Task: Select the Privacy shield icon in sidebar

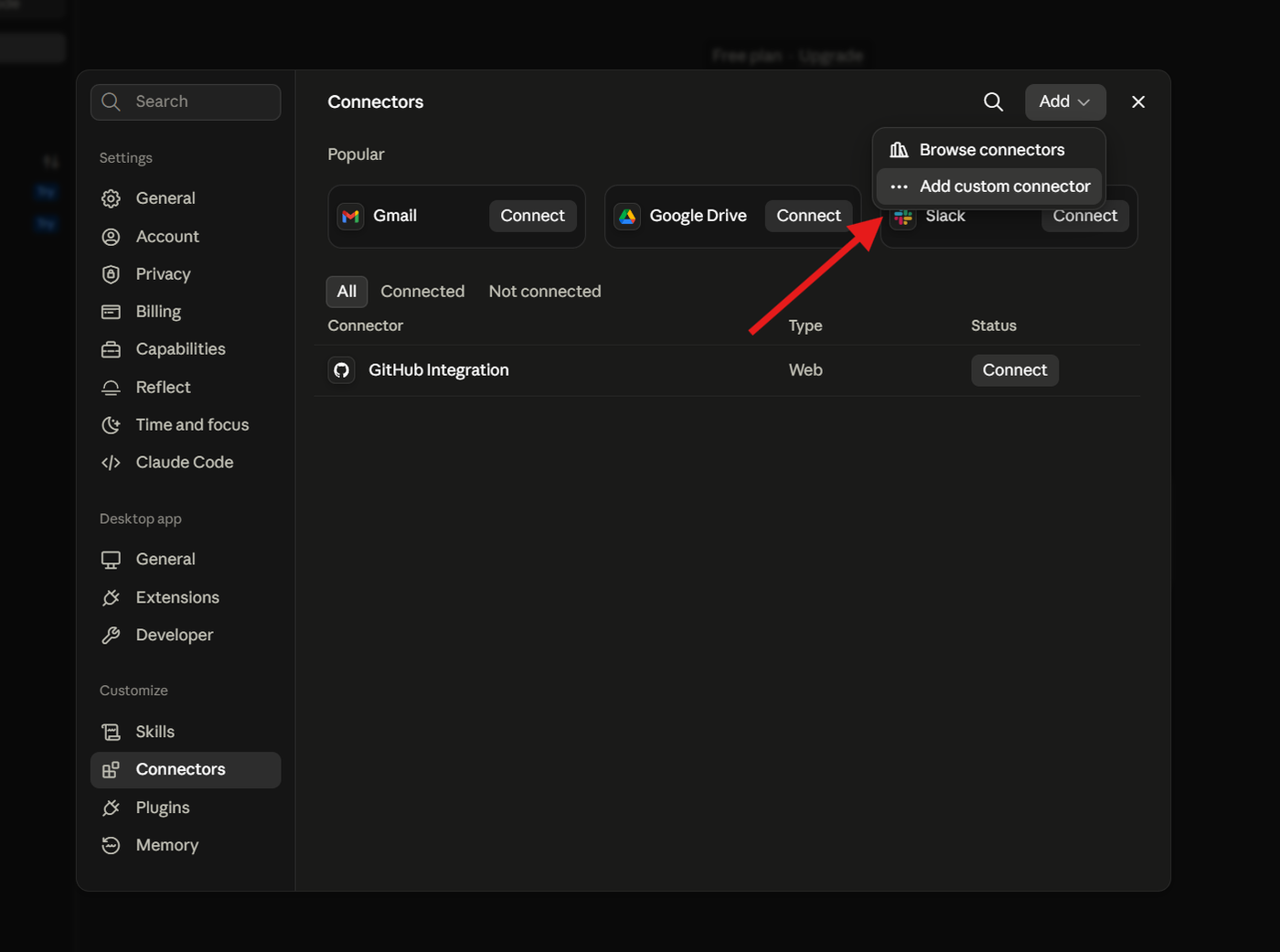Action: (111, 274)
